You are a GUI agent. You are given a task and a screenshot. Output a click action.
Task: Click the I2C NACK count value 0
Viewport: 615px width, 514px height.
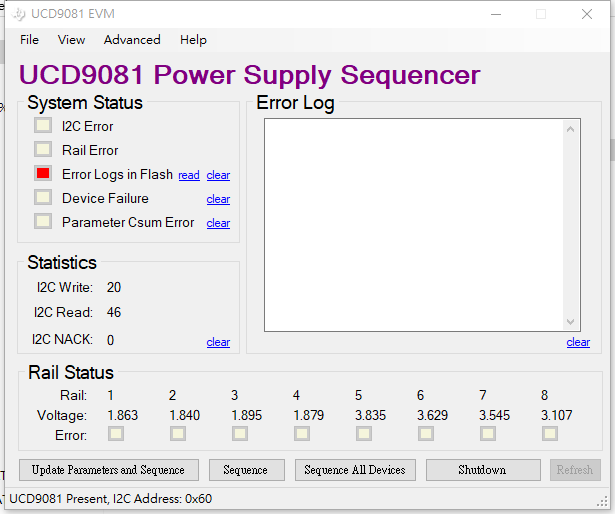click(x=111, y=340)
